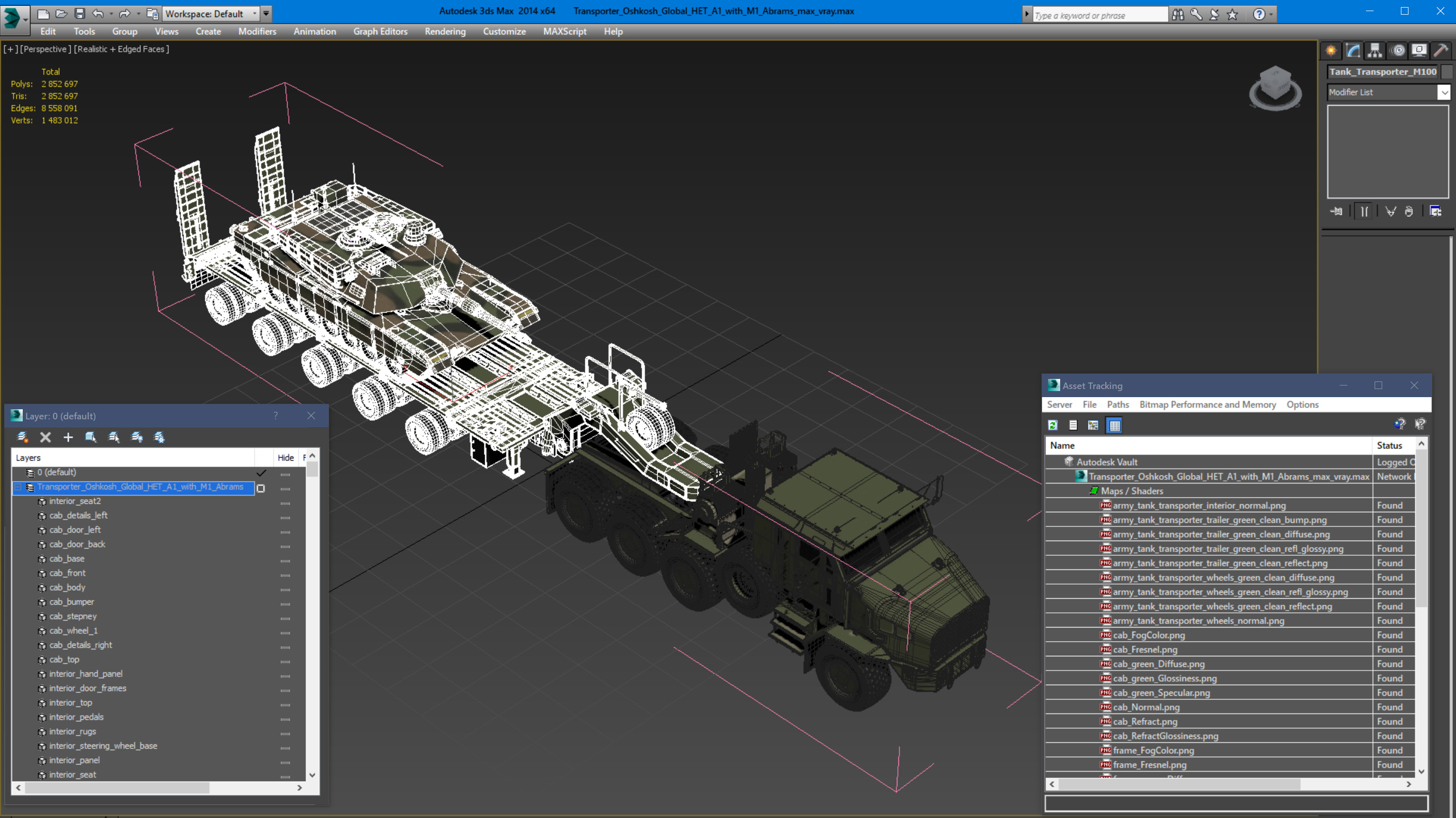Viewport: 1456px width, 818px height.
Task: Toggle hide for cab_bumper row
Action: coord(286,603)
